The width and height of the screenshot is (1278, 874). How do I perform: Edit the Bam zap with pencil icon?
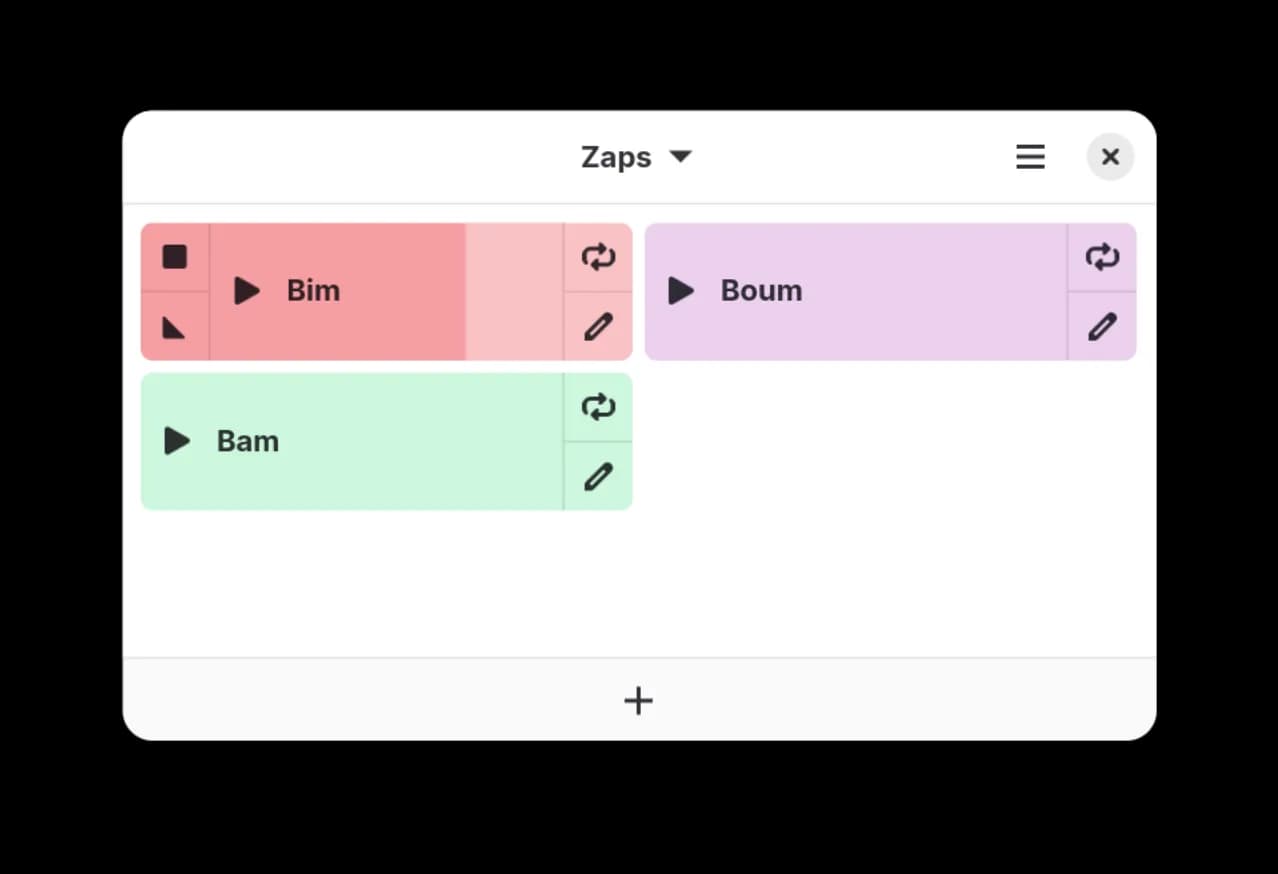[x=598, y=477]
